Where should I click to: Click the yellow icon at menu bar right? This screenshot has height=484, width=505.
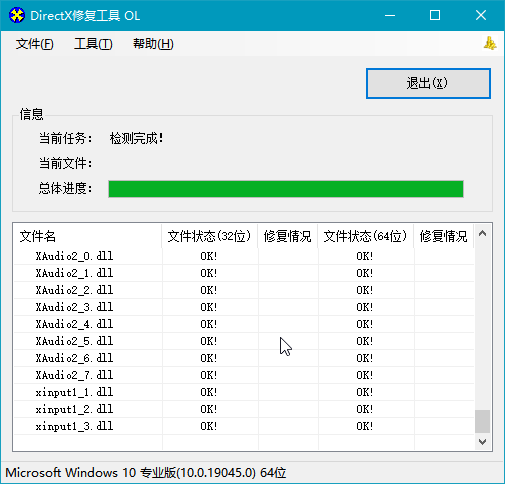[490, 43]
